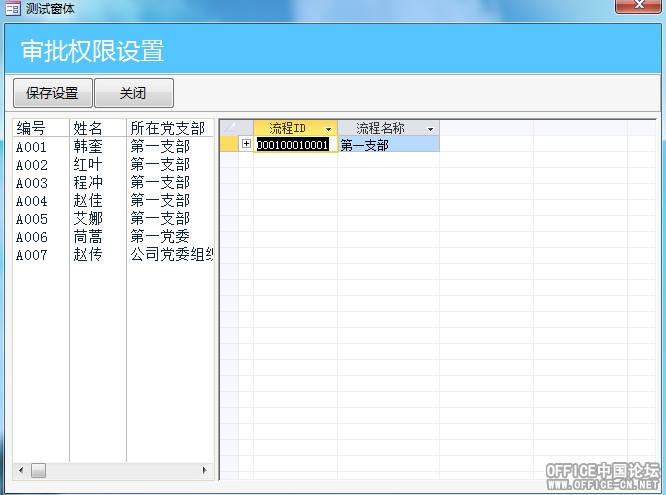The height and width of the screenshot is (495, 666).
Task: Select list row A007 赵传
Action: tap(113, 255)
